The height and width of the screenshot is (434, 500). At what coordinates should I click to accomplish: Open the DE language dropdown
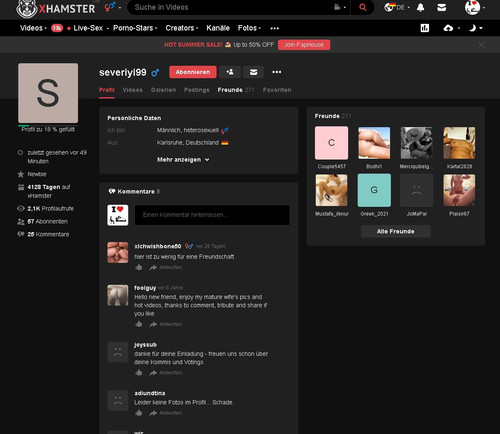397,7
